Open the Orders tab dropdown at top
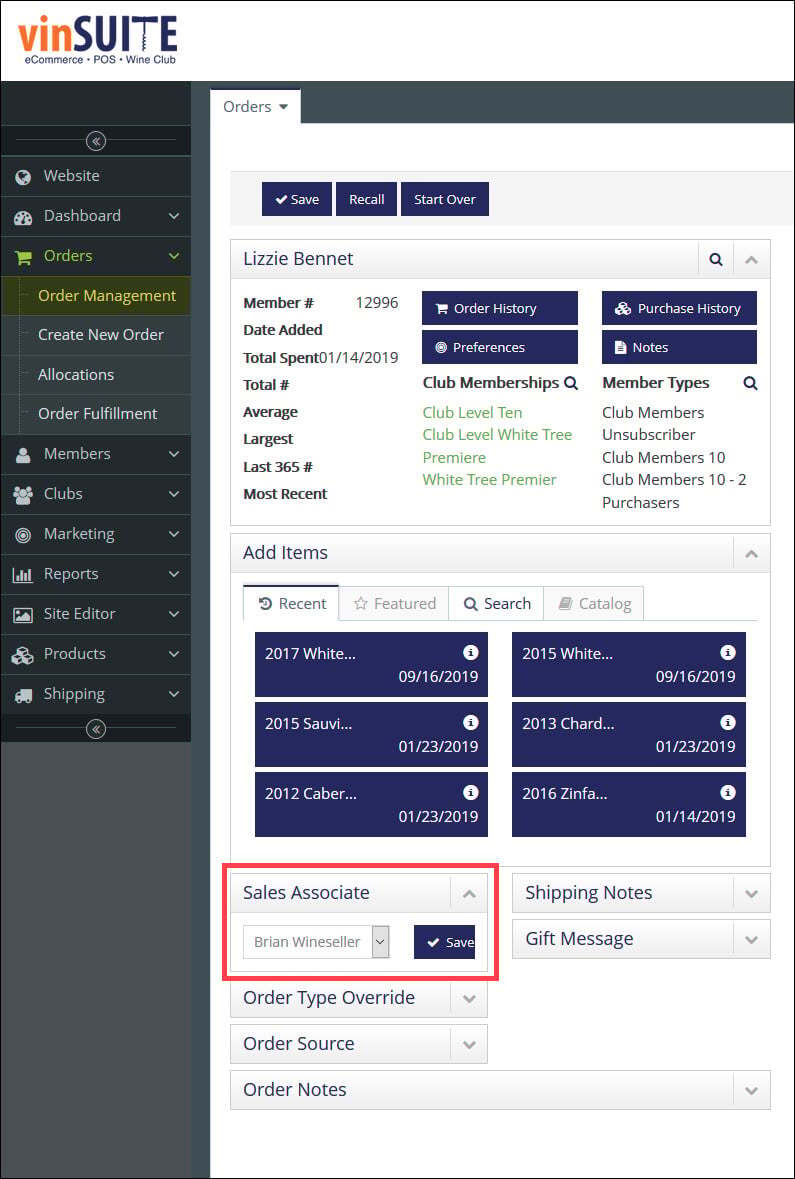The height and width of the screenshot is (1179, 795). pos(256,107)
